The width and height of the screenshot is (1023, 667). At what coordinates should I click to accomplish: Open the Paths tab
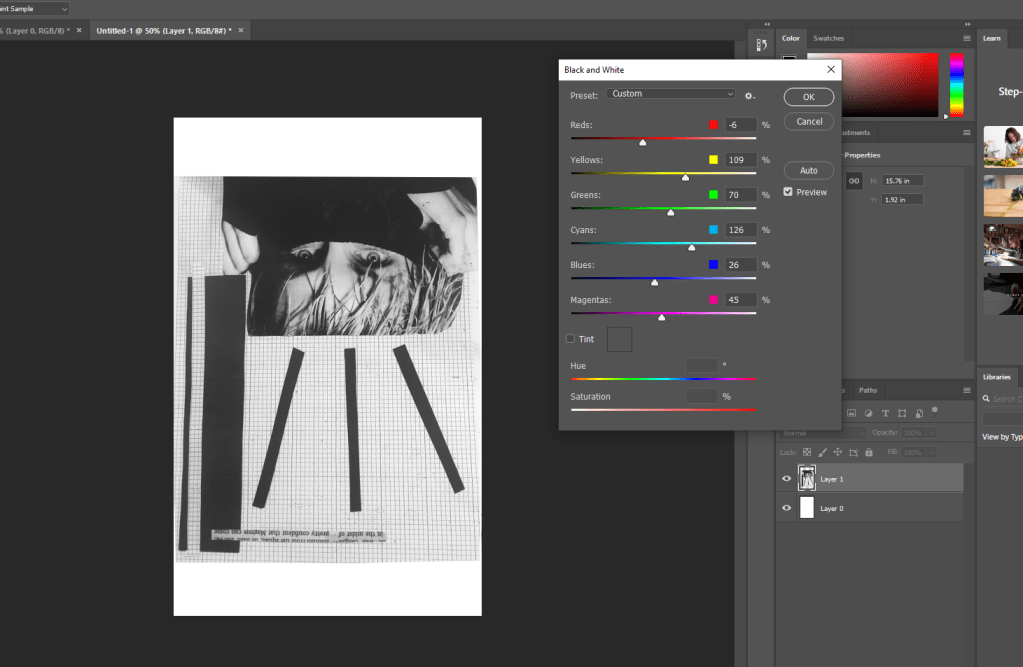coord(867,390)
